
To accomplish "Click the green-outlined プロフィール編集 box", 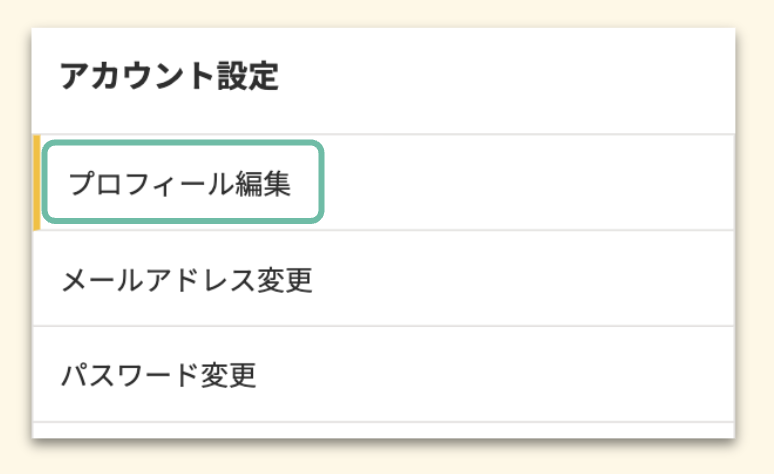I will pyautogui.click(x=182, y=182).
